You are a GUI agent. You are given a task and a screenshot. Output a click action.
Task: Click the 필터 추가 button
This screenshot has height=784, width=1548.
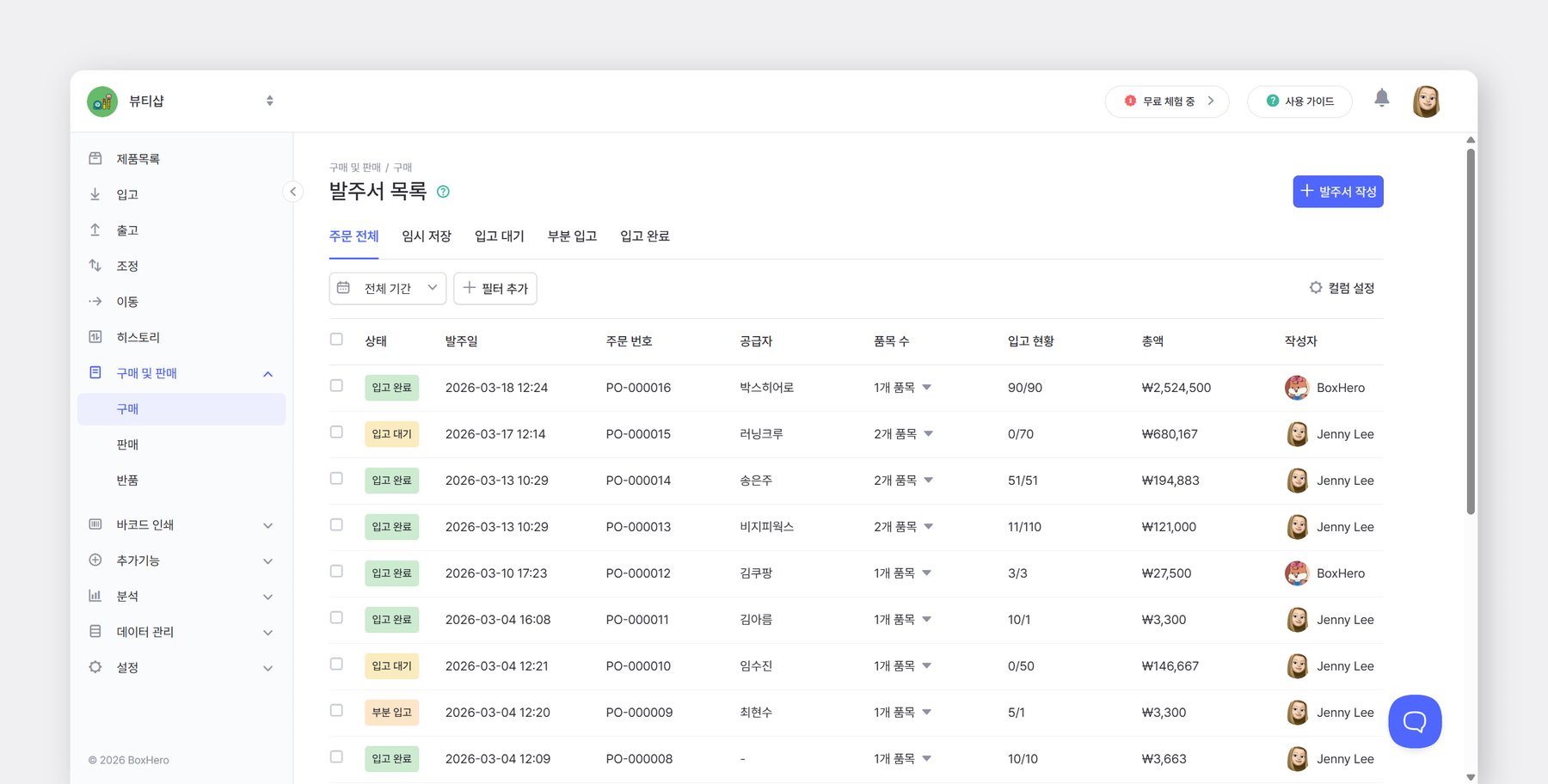[495, 289]
